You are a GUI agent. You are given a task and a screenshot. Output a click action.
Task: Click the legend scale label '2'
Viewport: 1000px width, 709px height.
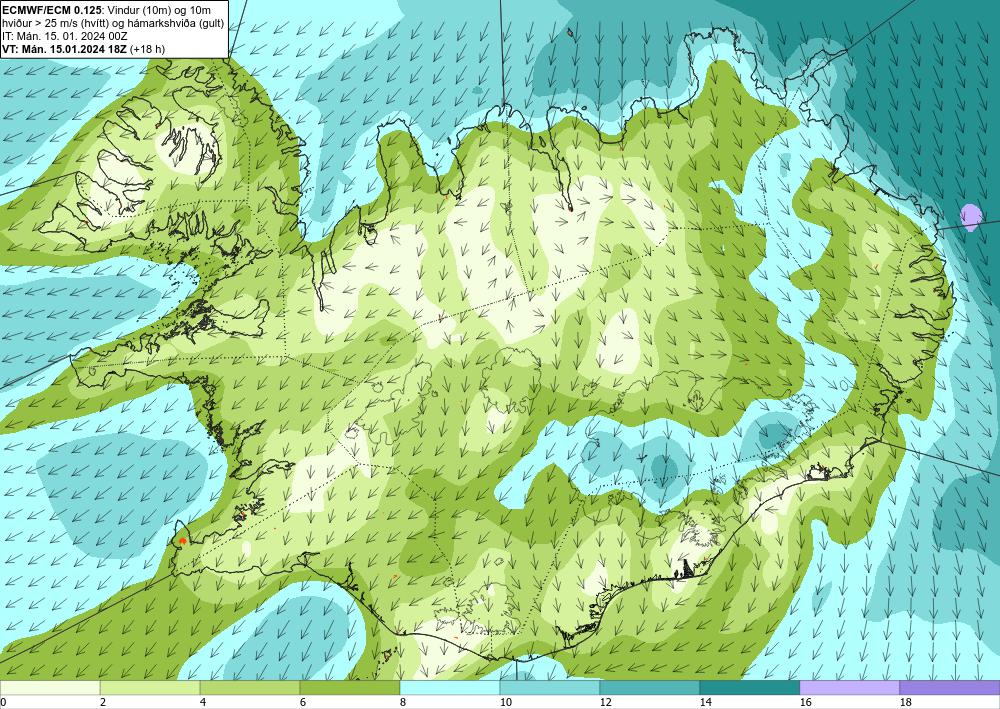tap(103, 703)
